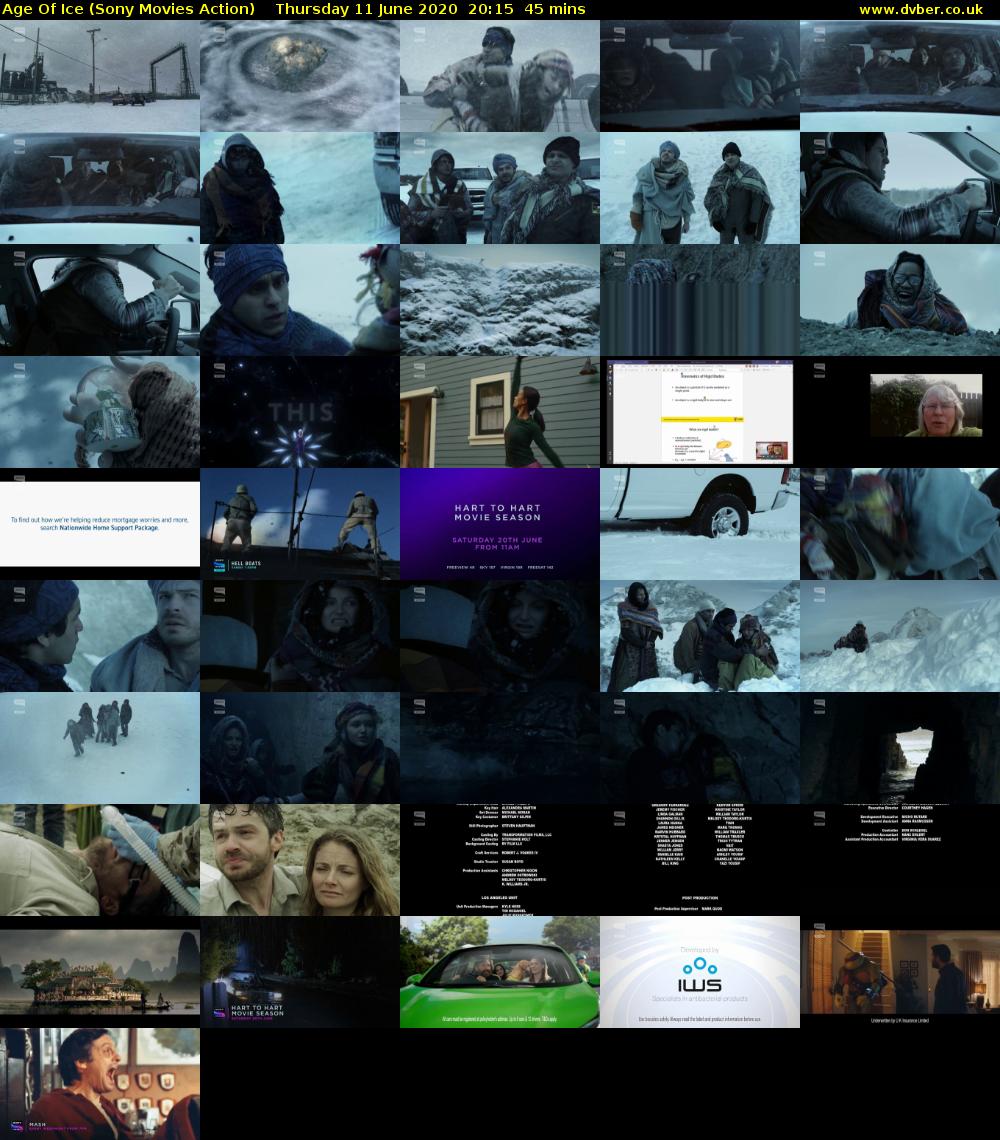Select the three men by white pickup frame
Image resolution: width=1000 pixels, height=1140 pixels.
click(x=500, y=188)
